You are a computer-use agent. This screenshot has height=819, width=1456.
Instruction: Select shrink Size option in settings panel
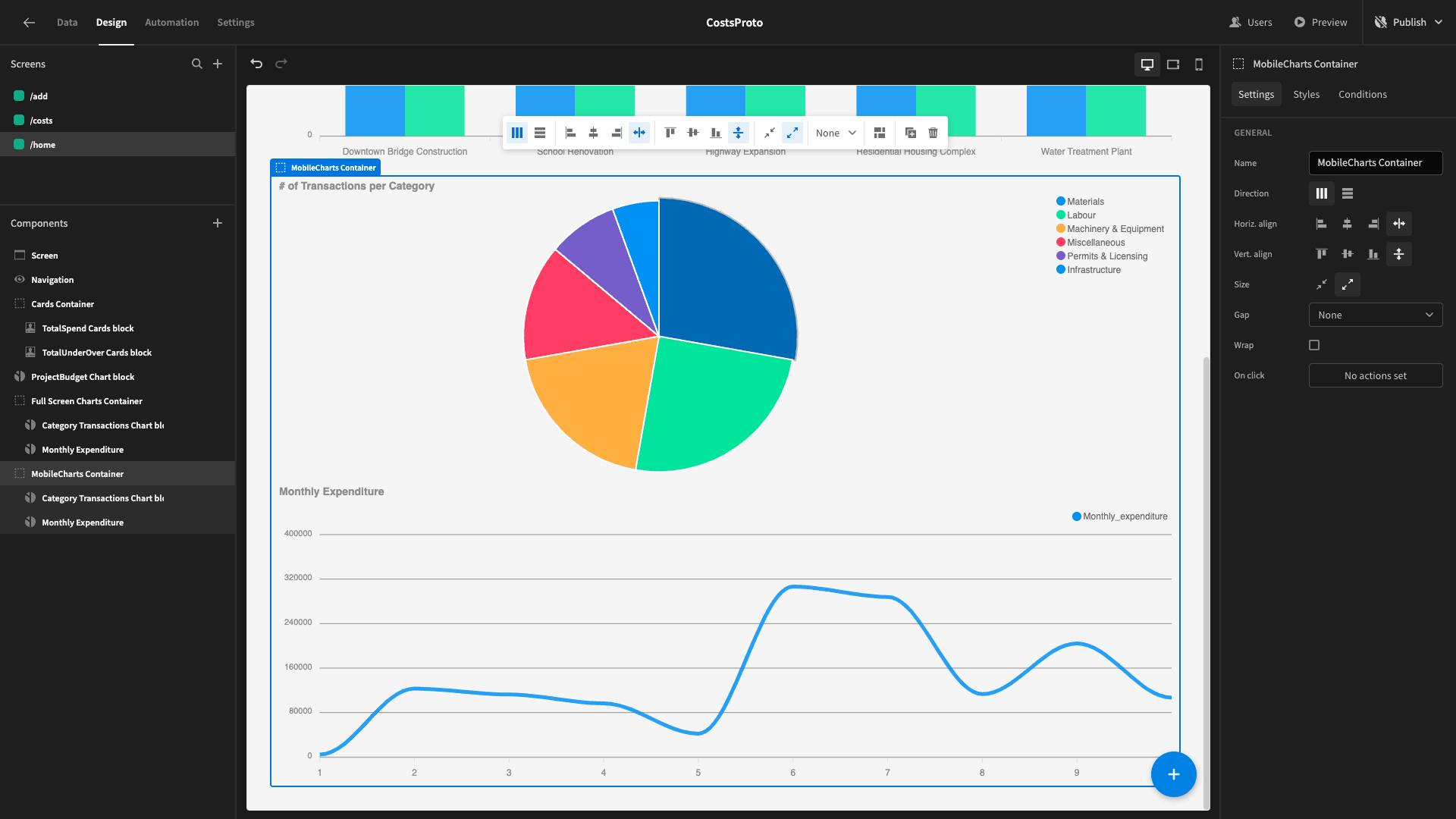pos(1322,284)
